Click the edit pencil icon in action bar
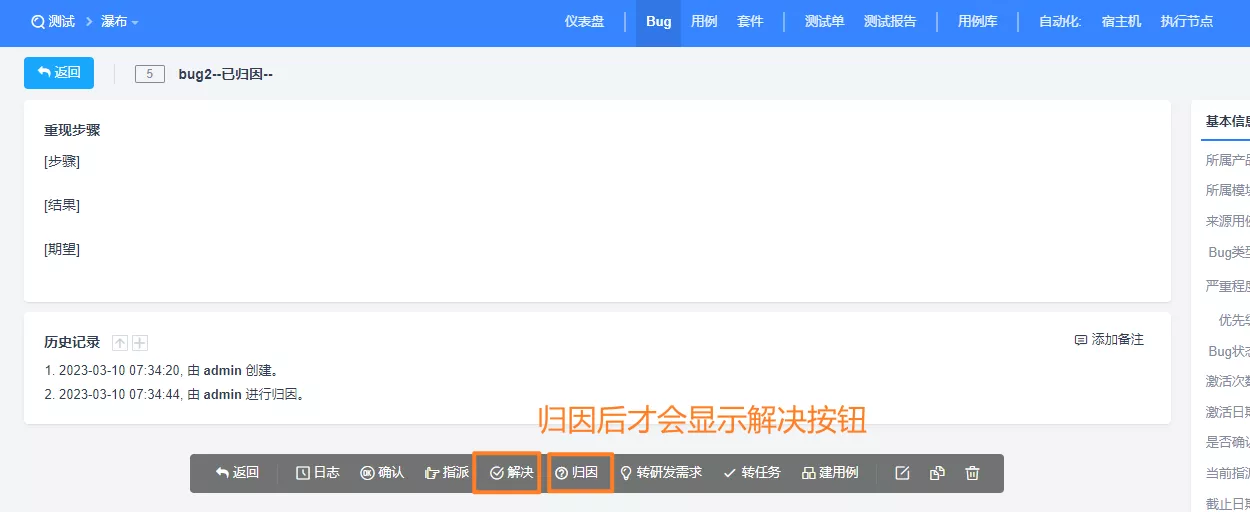The width and height of the screenshot is (1250, 512). click(x=902, y=473)
